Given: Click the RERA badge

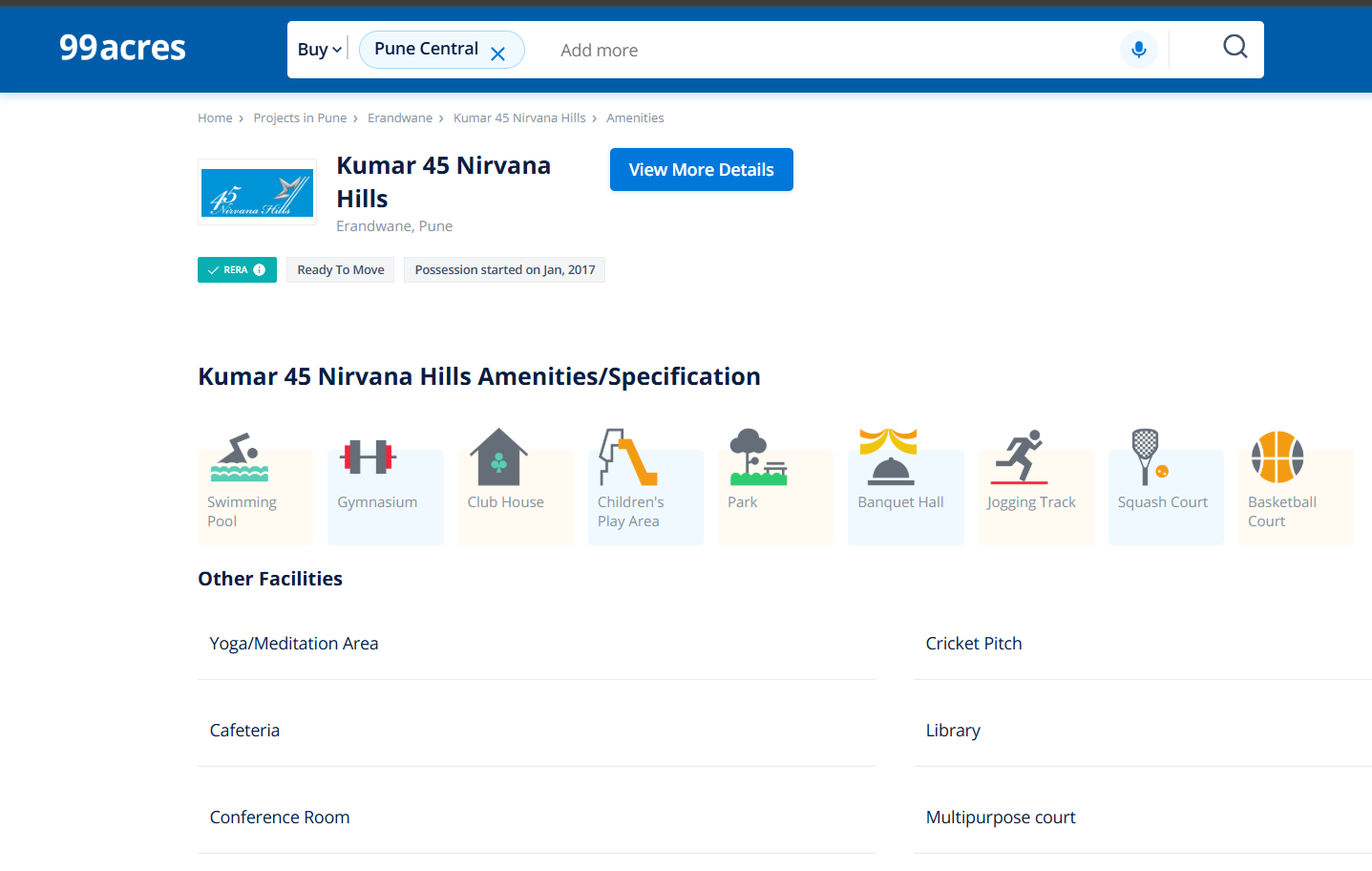Looking at the screenshot, I should [x=237, y=270].
